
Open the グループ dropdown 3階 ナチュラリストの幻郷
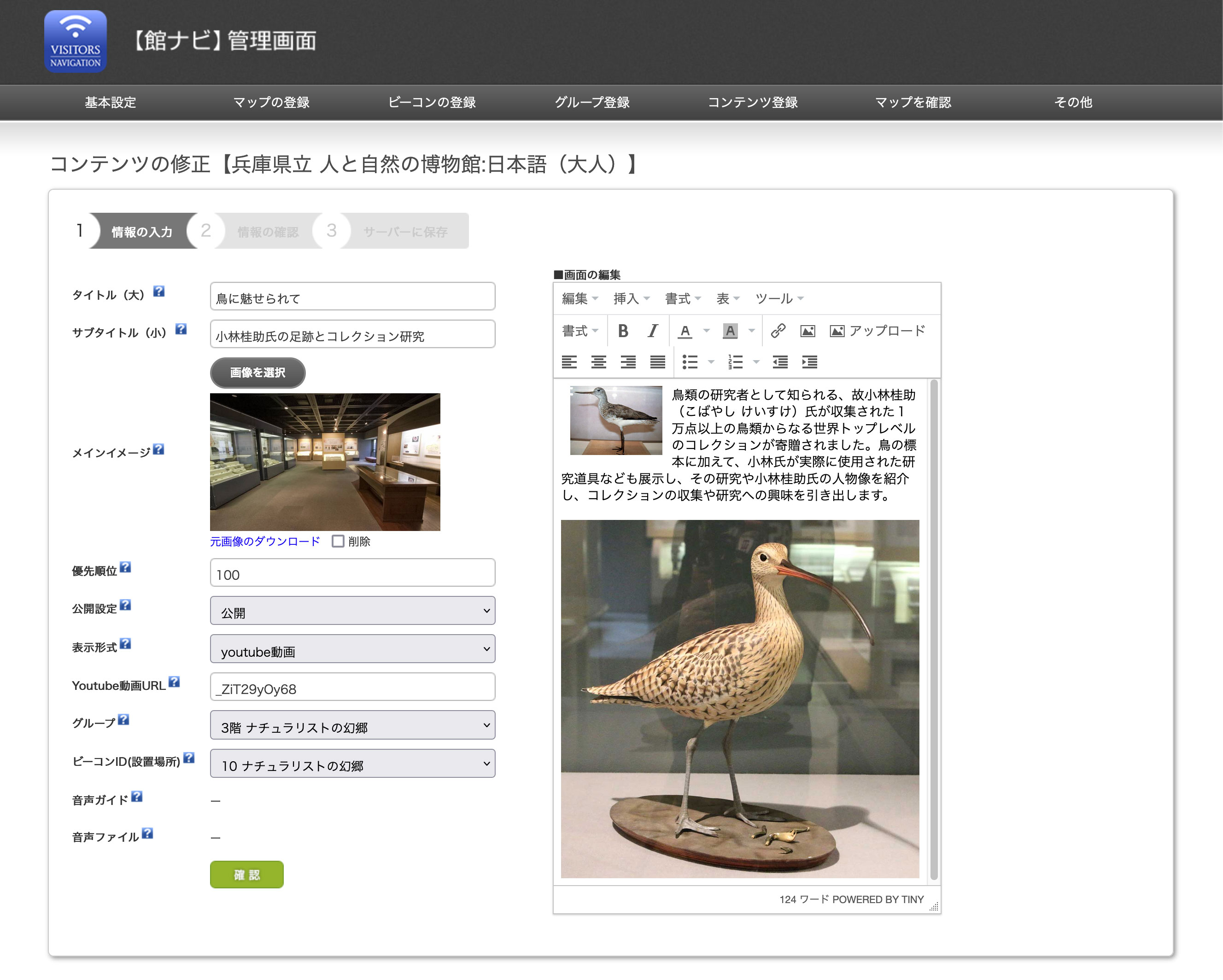352,725
